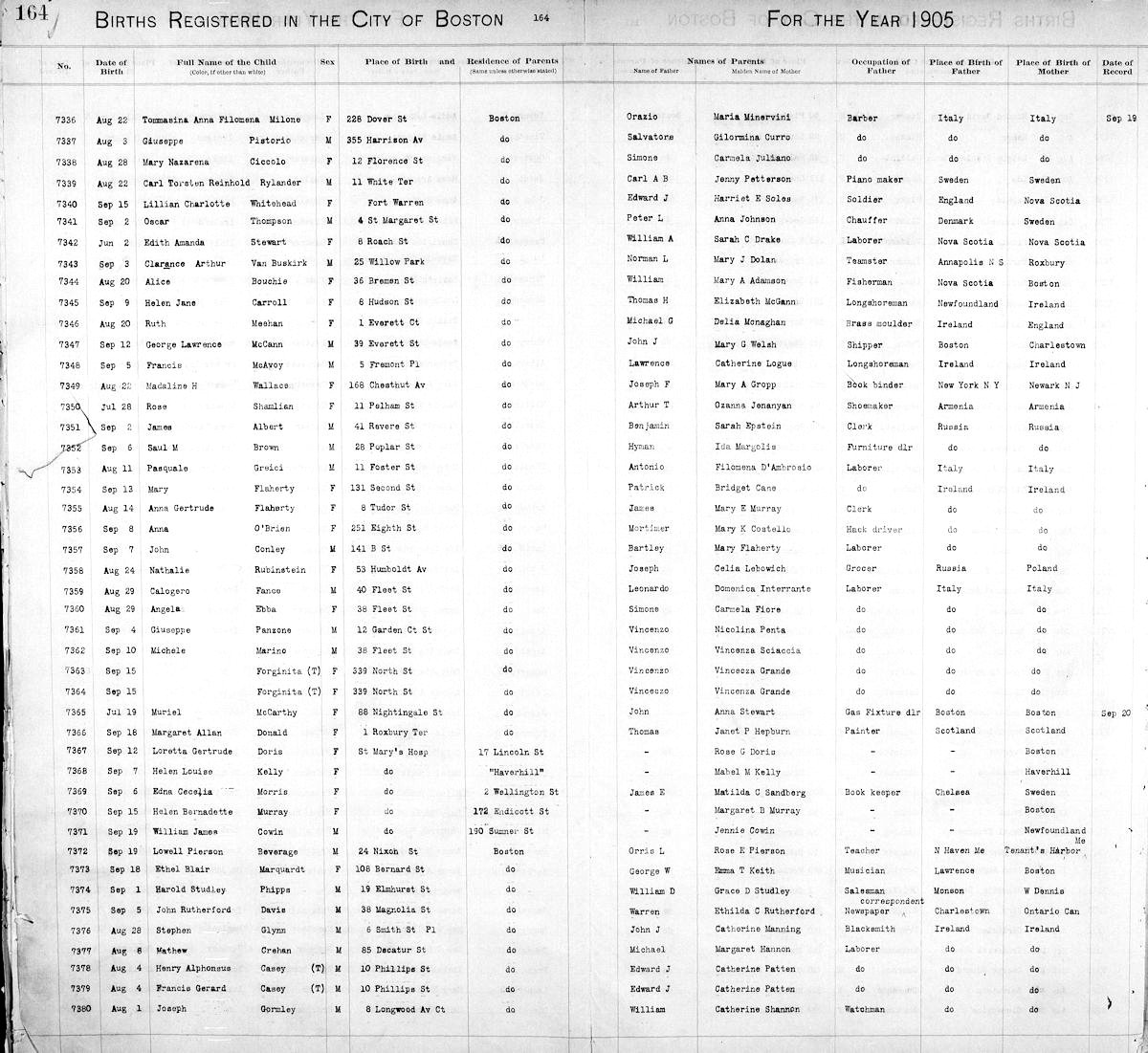Click the occupation 'Gas Fixture dlr'
Viewport: 1148px width, 1053px height.
click(x=883, y=713)
